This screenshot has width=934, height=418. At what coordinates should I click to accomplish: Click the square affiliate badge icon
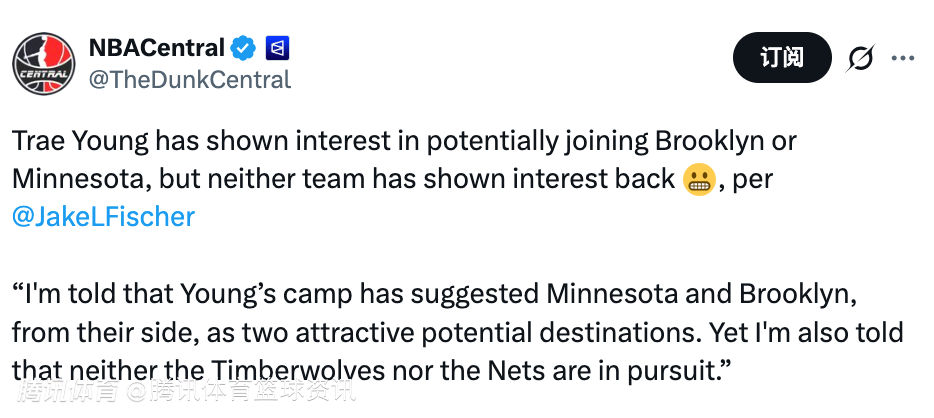coord(277,47)
